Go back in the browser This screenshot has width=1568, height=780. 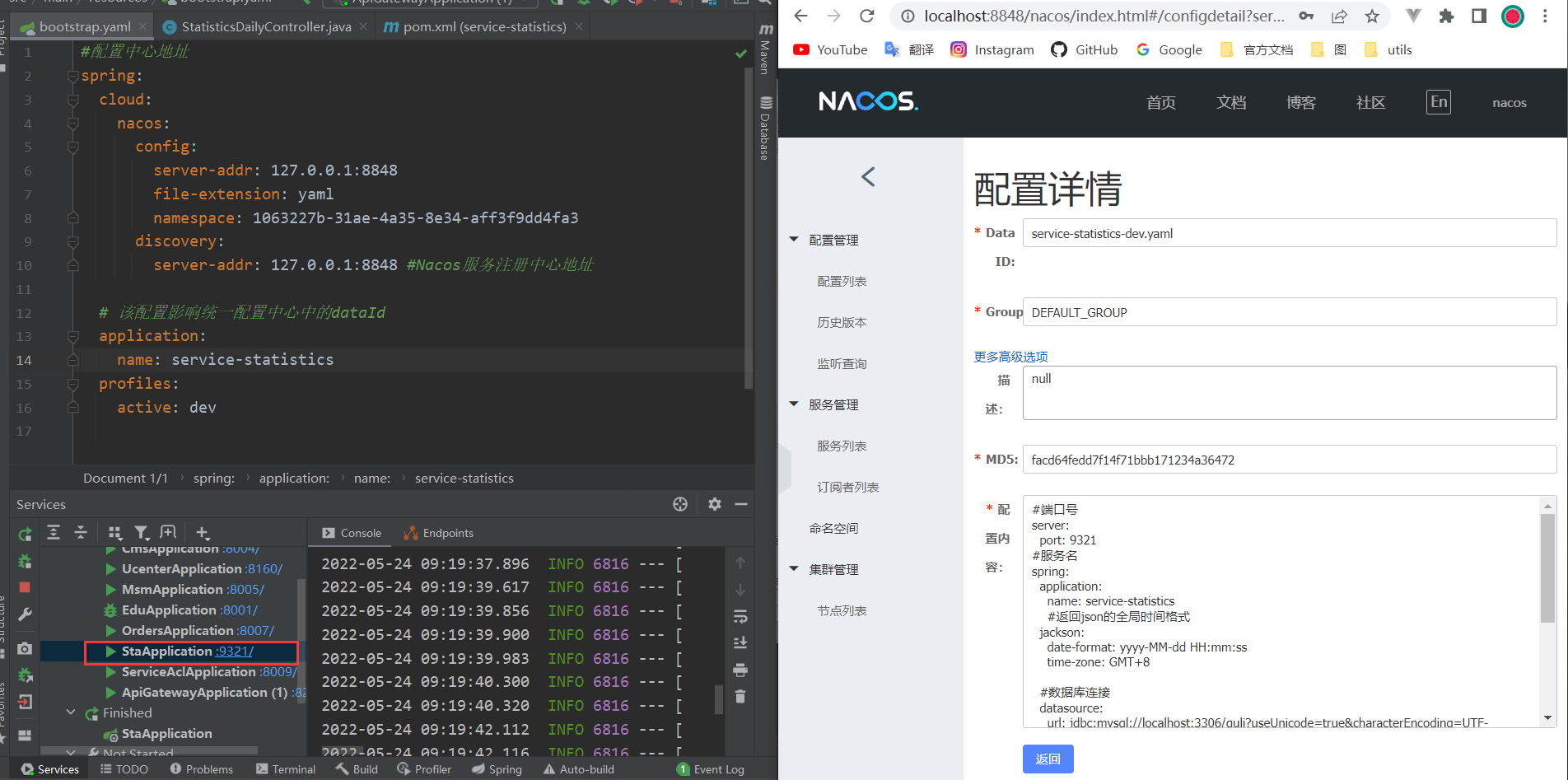(x=800, y=16)
